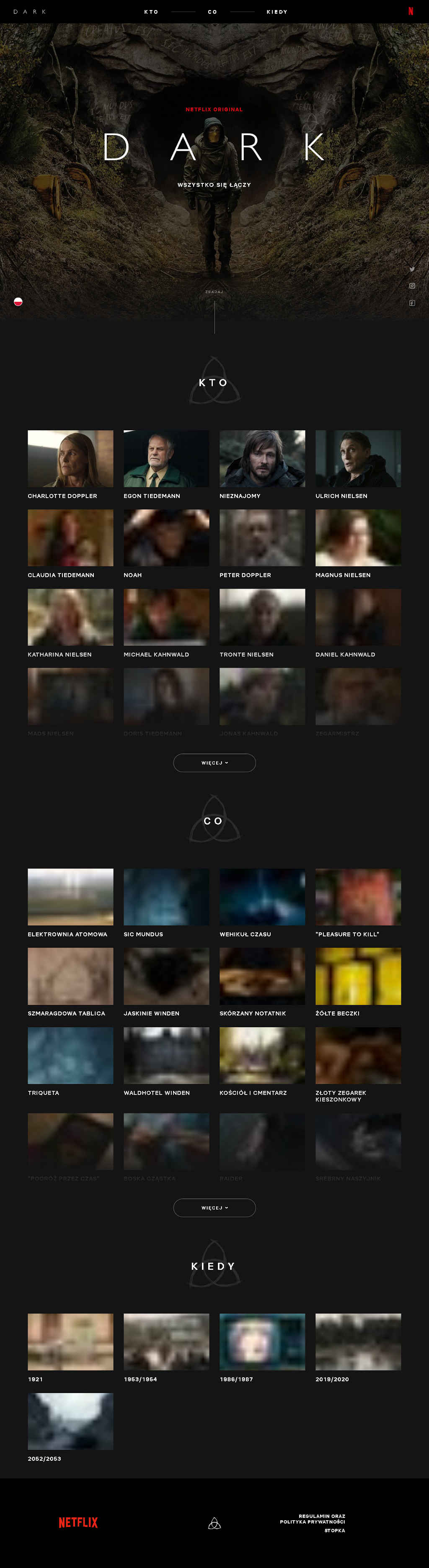429x1568 pixels.
Task: Click the triquetra symbol in footer
Action: point(214,1523)
